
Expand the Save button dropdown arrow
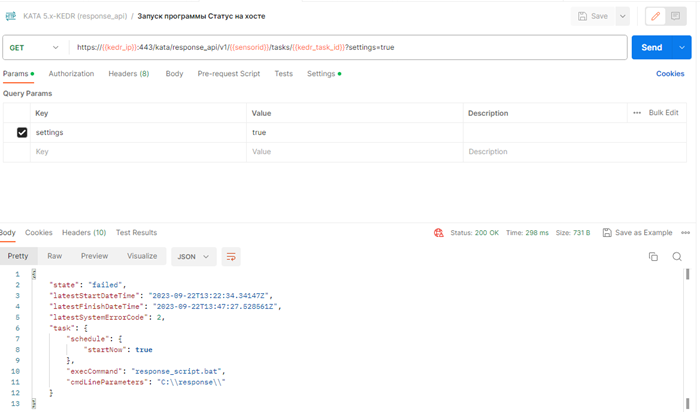(623, 16)
